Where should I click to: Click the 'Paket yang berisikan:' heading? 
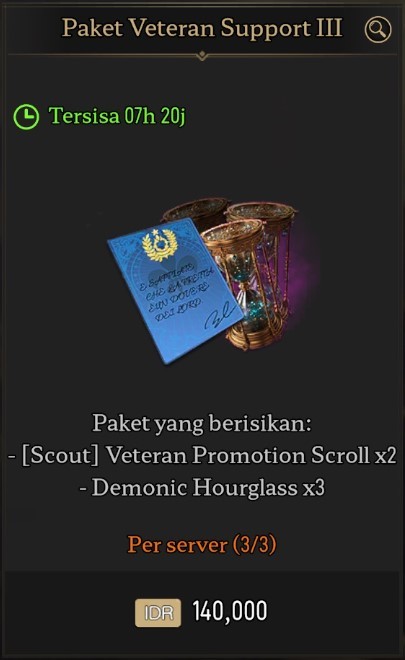click(x=202, y=423)
